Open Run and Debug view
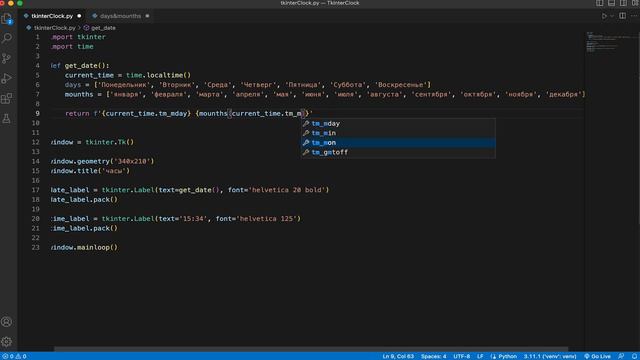This screenshot has height=360, width=640. point(7,78)
